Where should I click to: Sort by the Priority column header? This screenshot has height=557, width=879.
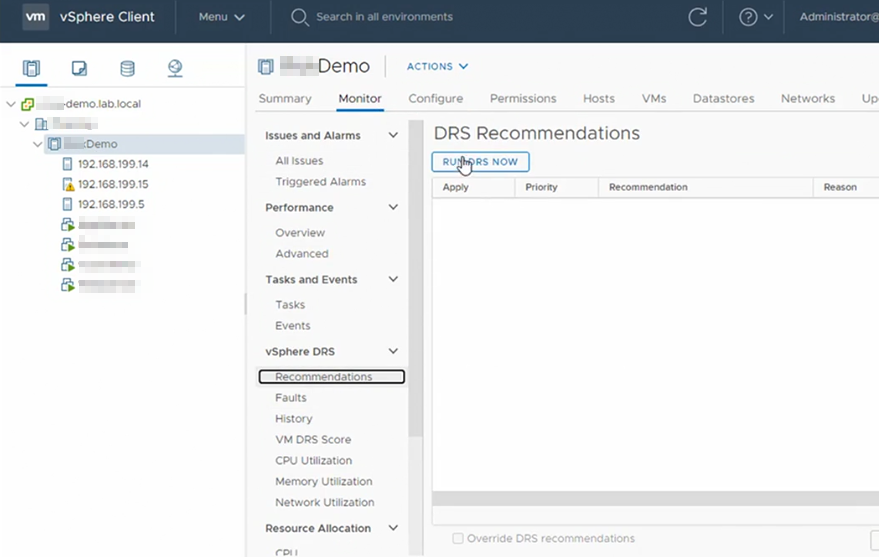click(556, 187)
